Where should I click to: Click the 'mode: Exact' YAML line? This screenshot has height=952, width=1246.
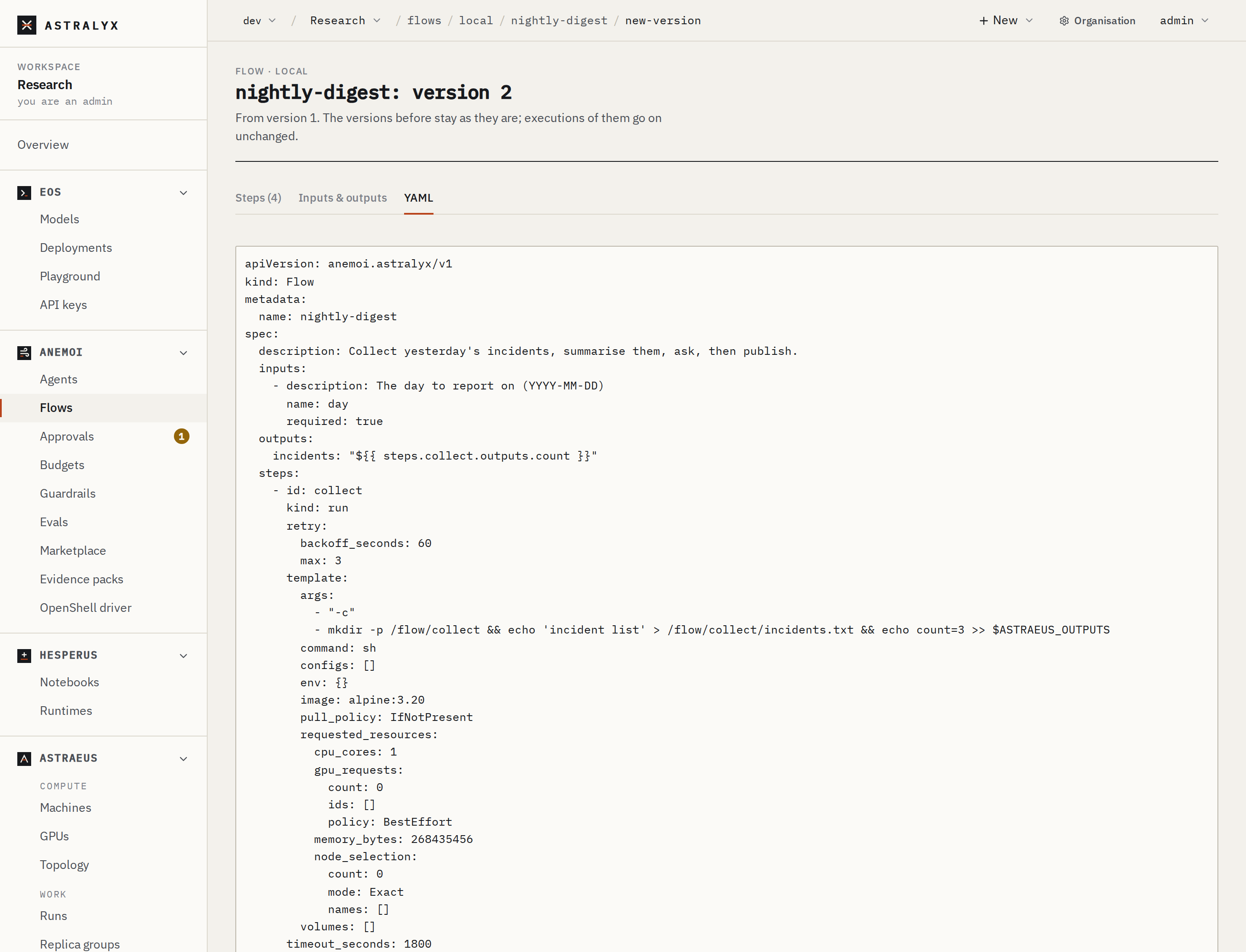click(366, 892)
